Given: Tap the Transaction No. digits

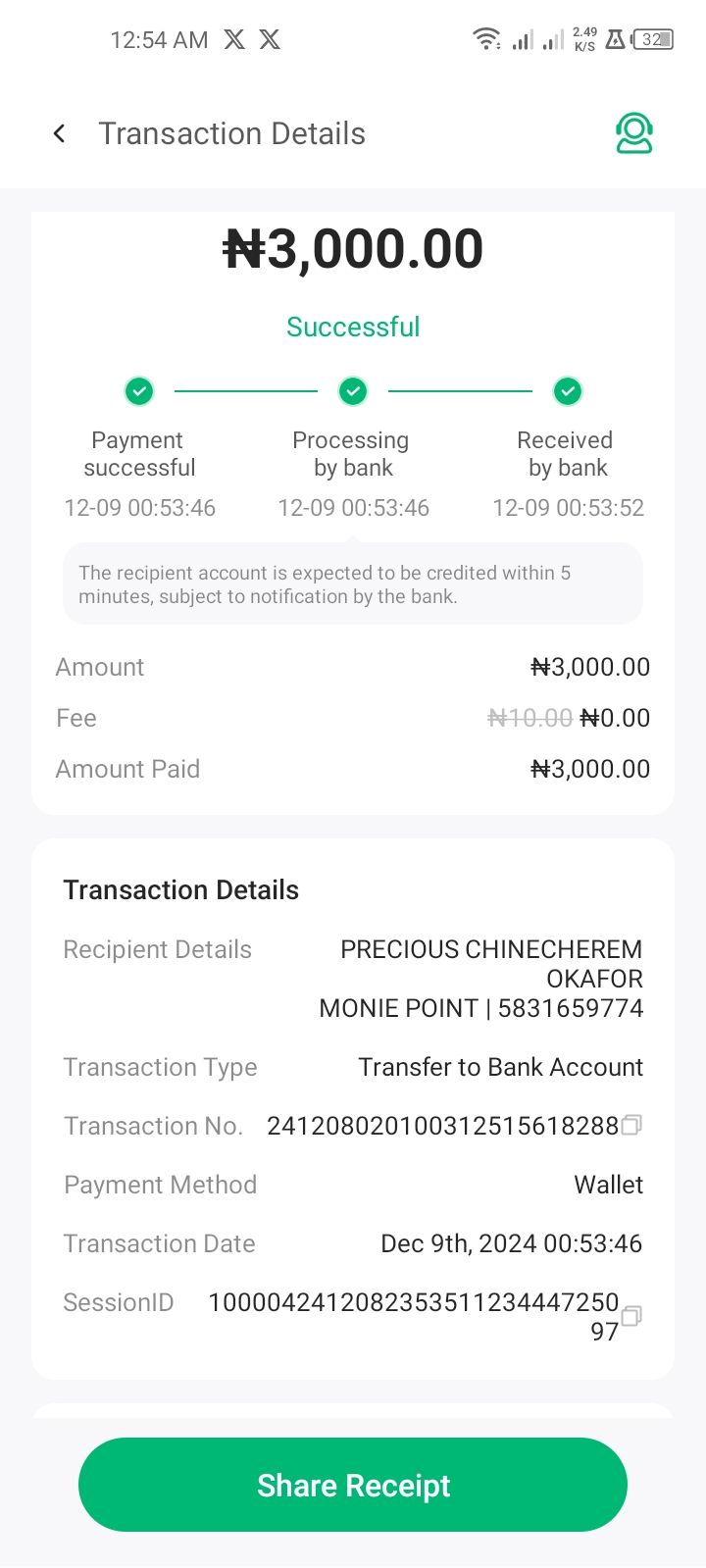Looking at the screenshot, I should tap(442, 1126).
